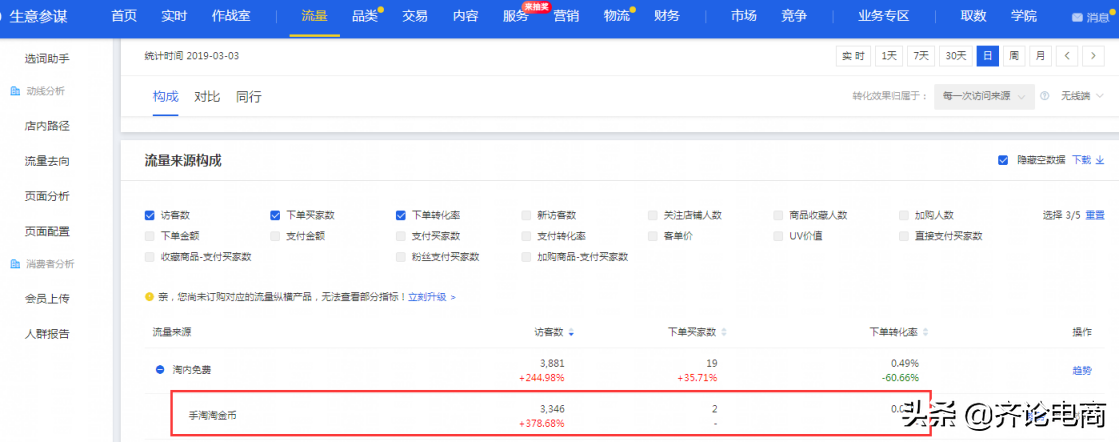Go to 人群报告 in sidebar
Viewport: 1120px width, 442px height.
[47, 333]
